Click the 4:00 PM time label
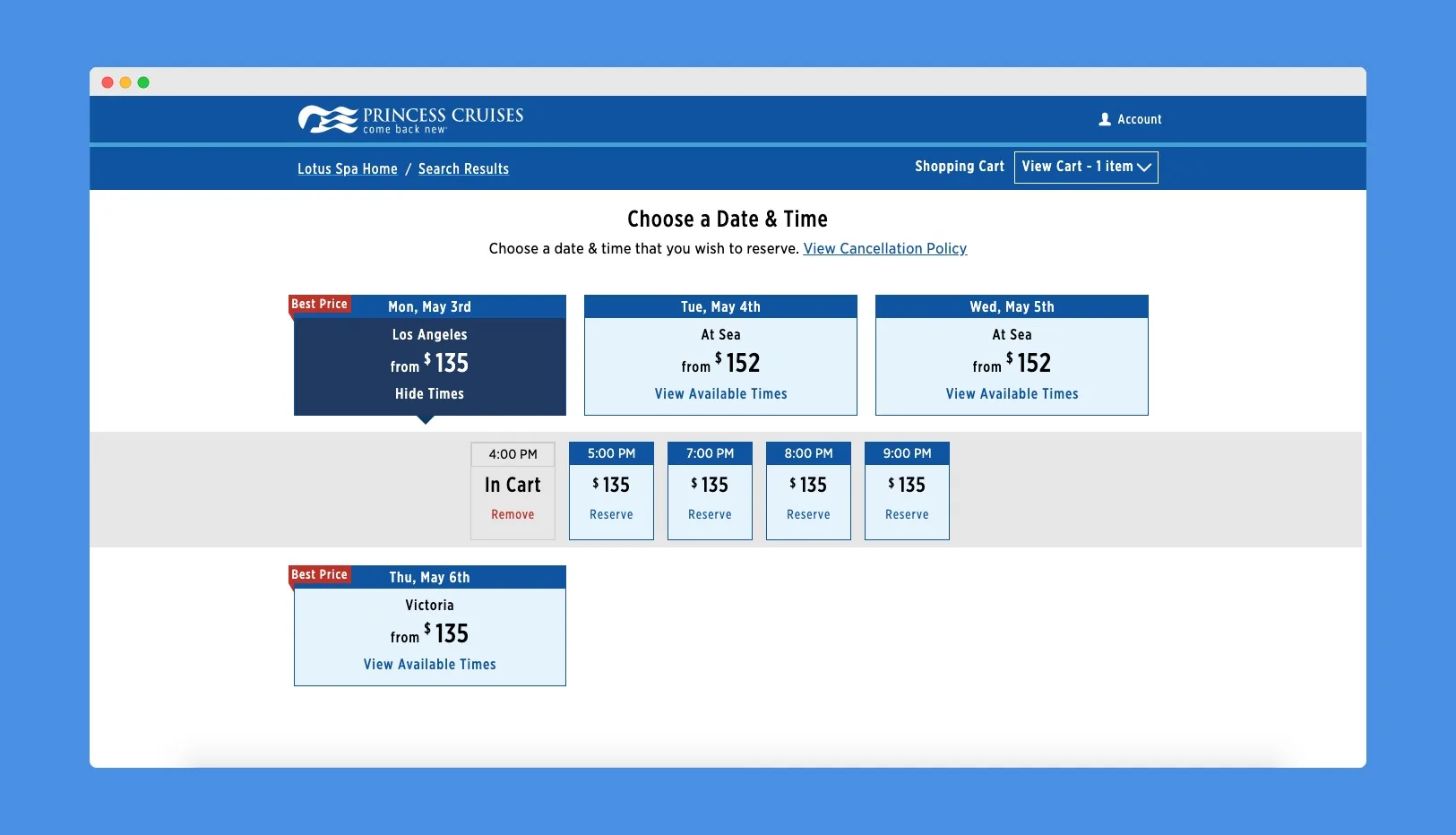 [x=513, y=454]
